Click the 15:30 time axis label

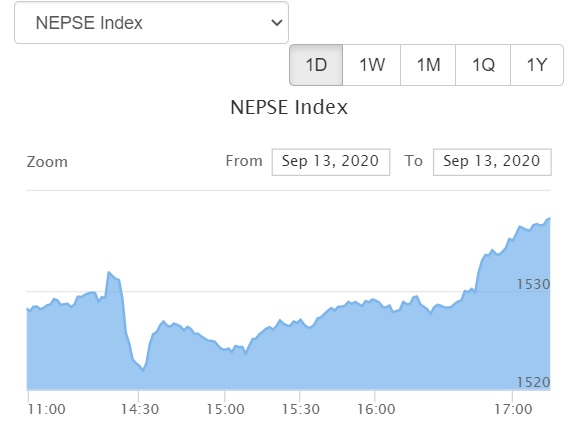click(300, 409)
